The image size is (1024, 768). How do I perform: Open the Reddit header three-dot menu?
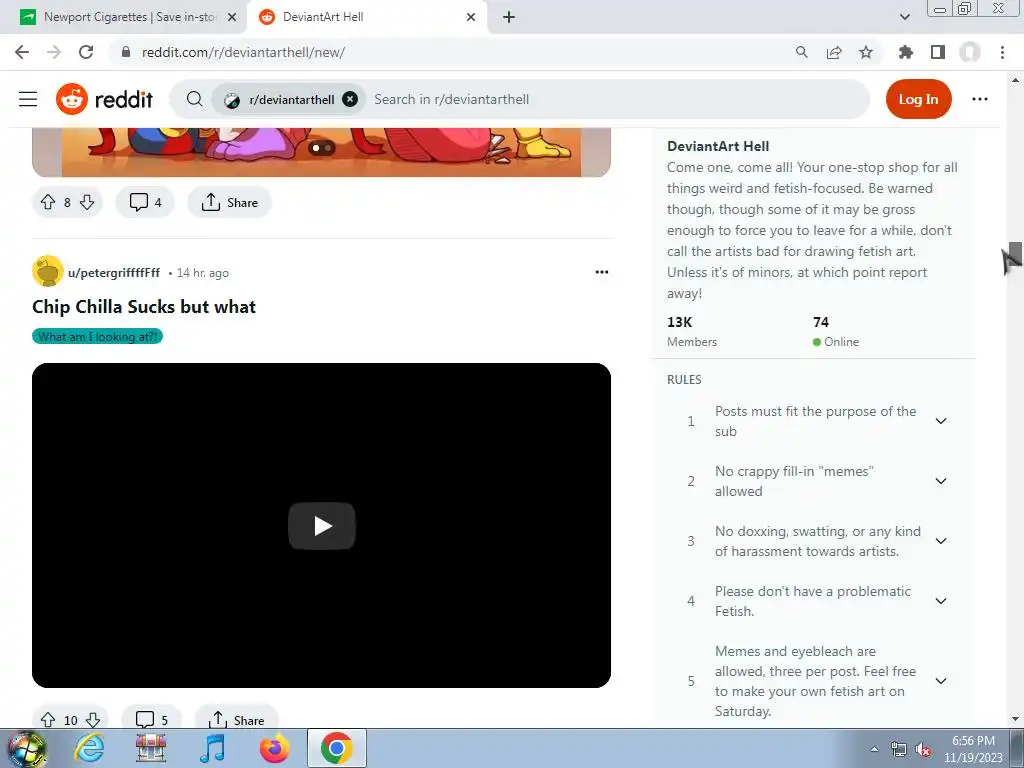pos(980,99)
